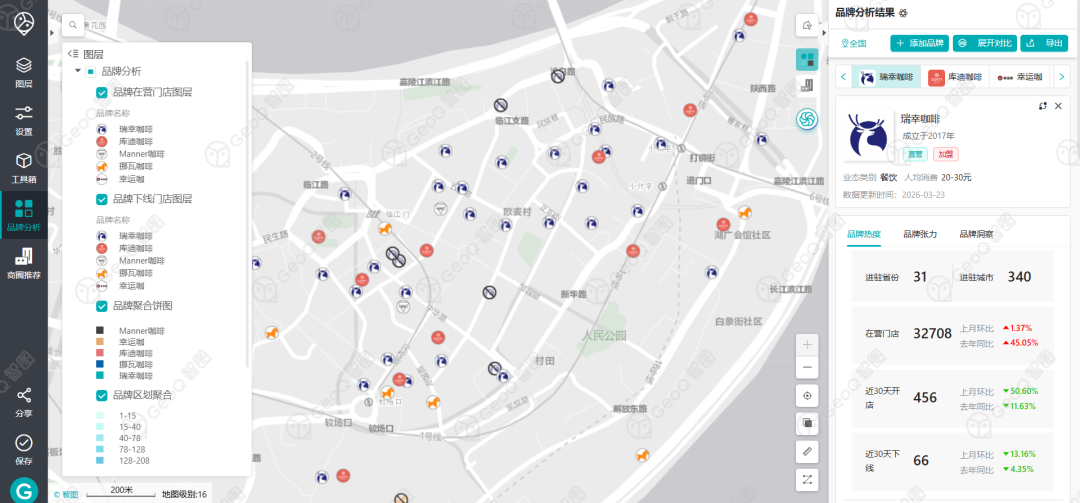Screen dimensions: 1080x503
Task: Click the 在营门店 value 32708
Action: 932,334
